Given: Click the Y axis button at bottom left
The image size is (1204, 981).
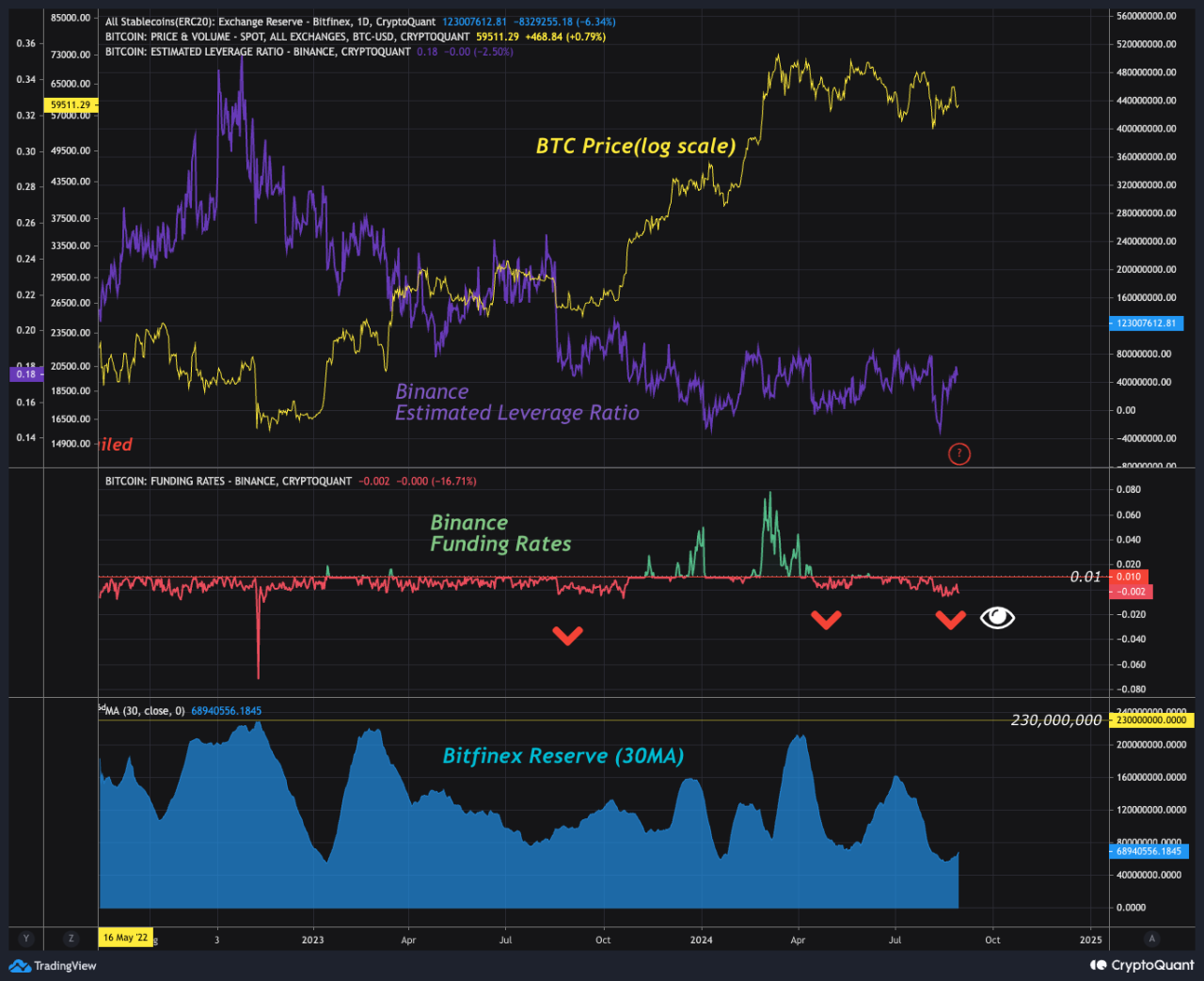Looking at the screenshot, I should [x=26, y=939].
